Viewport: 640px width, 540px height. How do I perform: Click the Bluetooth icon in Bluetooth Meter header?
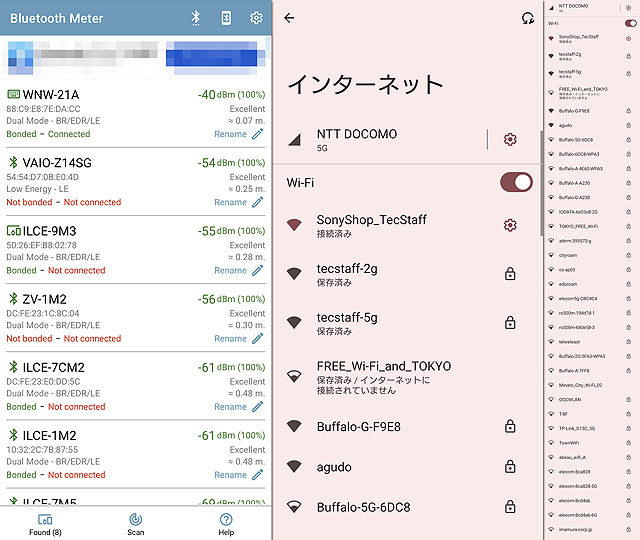[196, 18]
